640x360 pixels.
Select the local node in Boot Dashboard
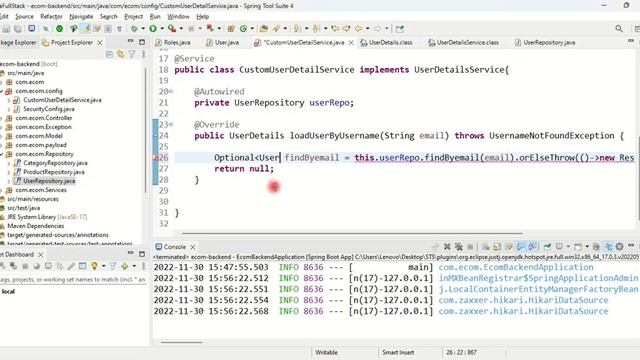pos(8,291)
